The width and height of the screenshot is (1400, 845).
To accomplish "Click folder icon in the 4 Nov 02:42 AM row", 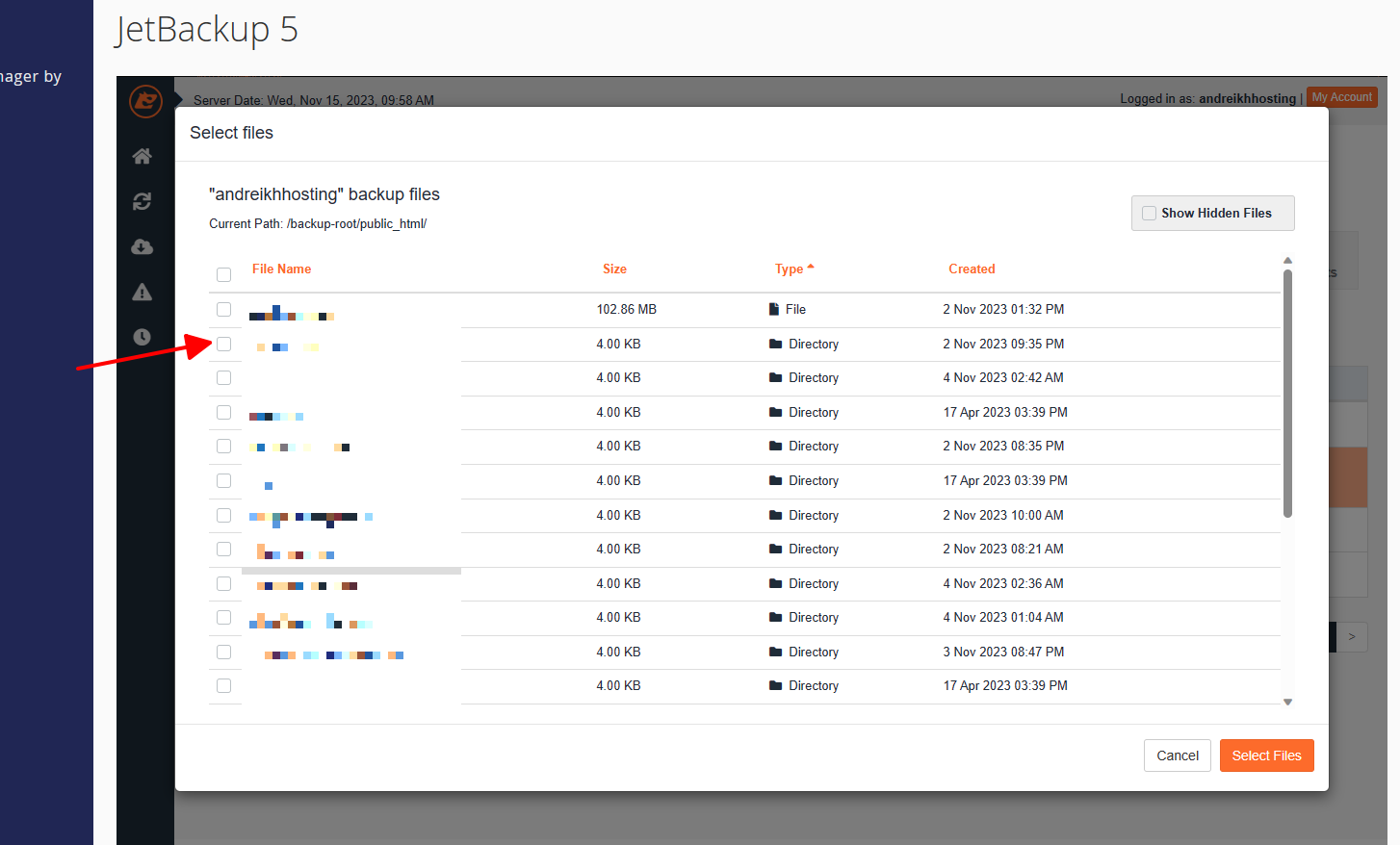I will [776, 377].
